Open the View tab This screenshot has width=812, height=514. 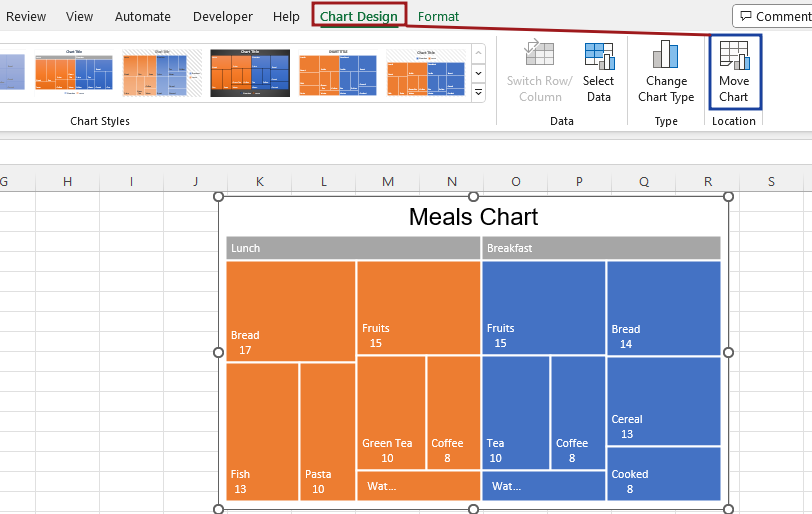(x=79, y=17)
